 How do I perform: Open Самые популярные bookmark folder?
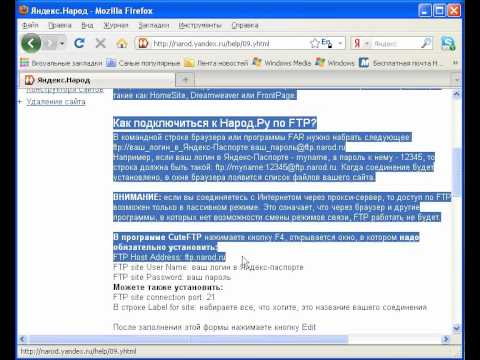coord(143,63)
